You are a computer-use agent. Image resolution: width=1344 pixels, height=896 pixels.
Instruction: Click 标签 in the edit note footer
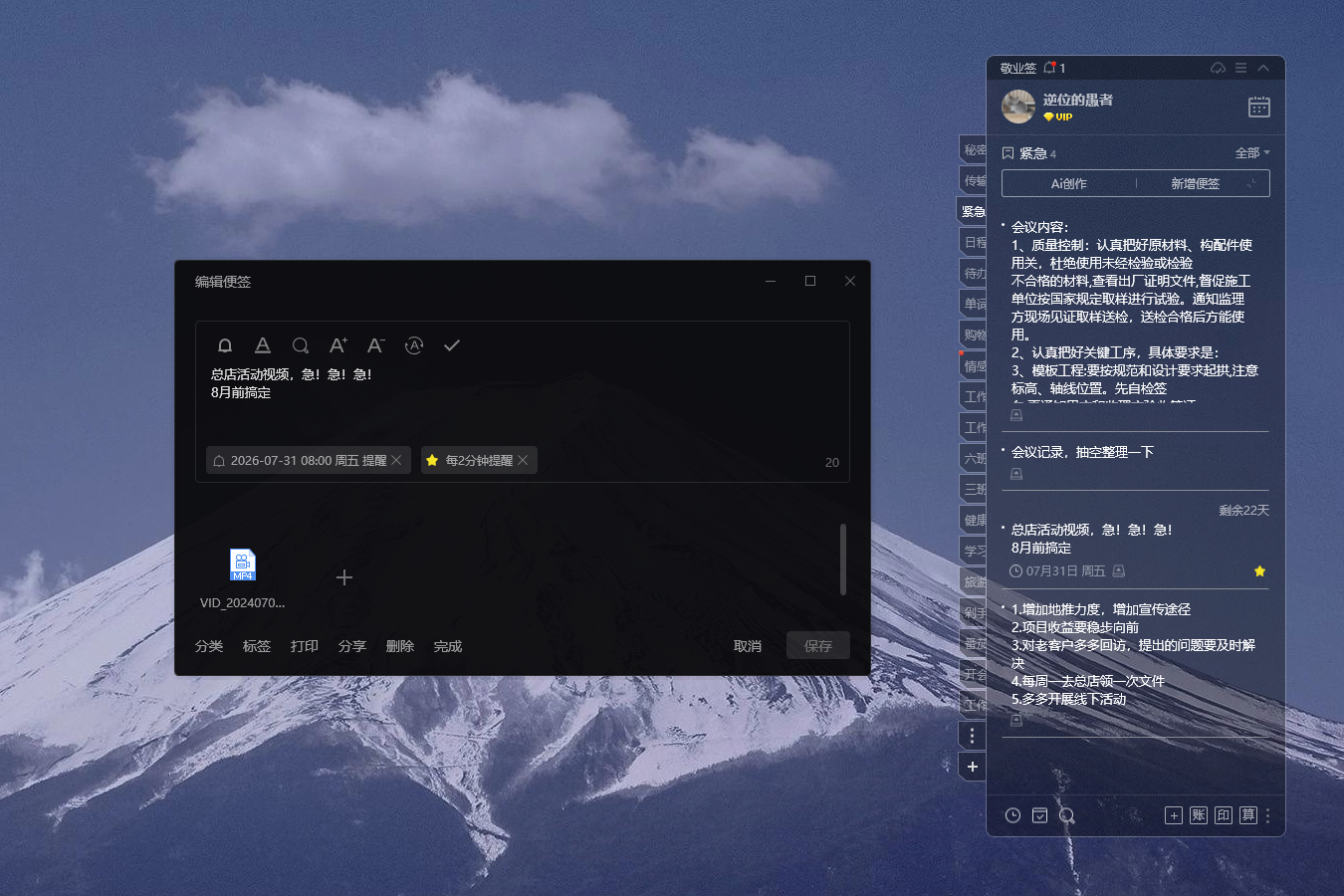click(x=257, y=646)
